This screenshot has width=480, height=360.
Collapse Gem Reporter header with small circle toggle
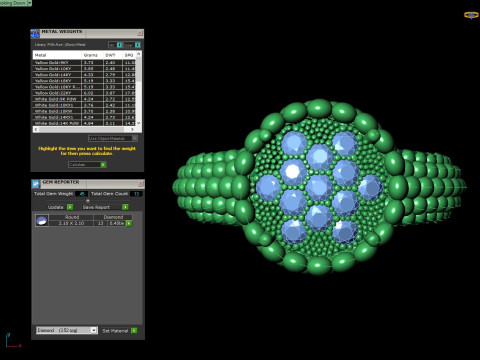coord(88,201)
